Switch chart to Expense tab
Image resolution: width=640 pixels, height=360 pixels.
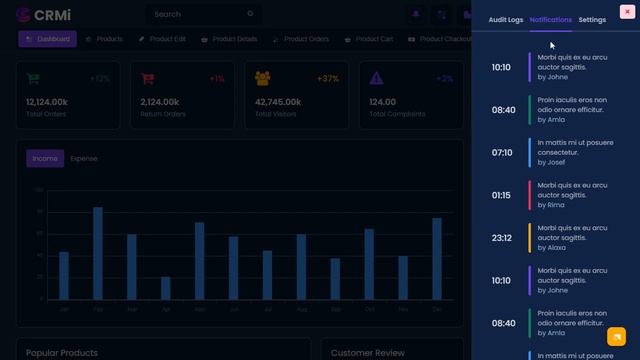pyautogui.click(x=84, y=158)
